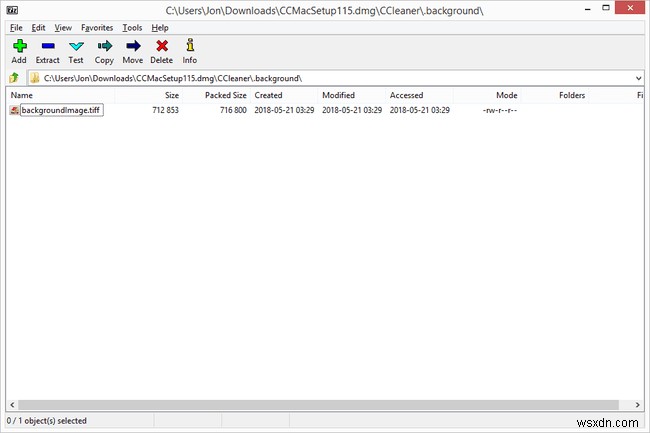Maximize the 7-Zip window
650x433 pixels.
point(606,8)
